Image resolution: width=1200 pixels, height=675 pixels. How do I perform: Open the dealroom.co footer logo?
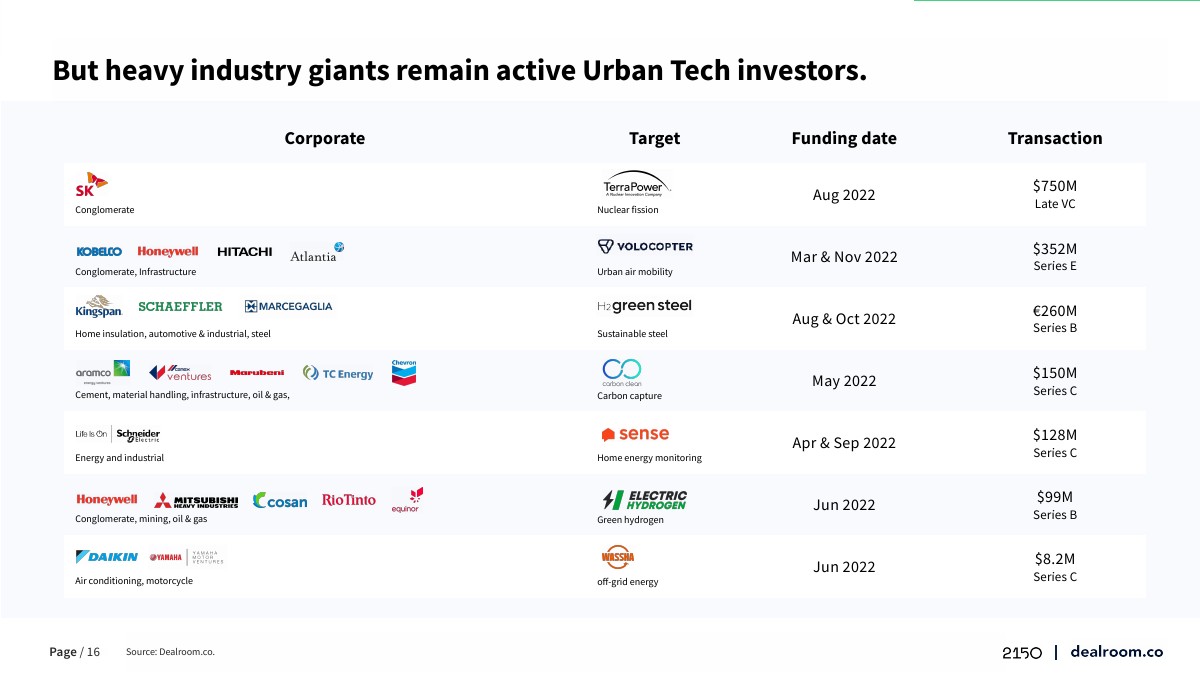point(1116,652)
